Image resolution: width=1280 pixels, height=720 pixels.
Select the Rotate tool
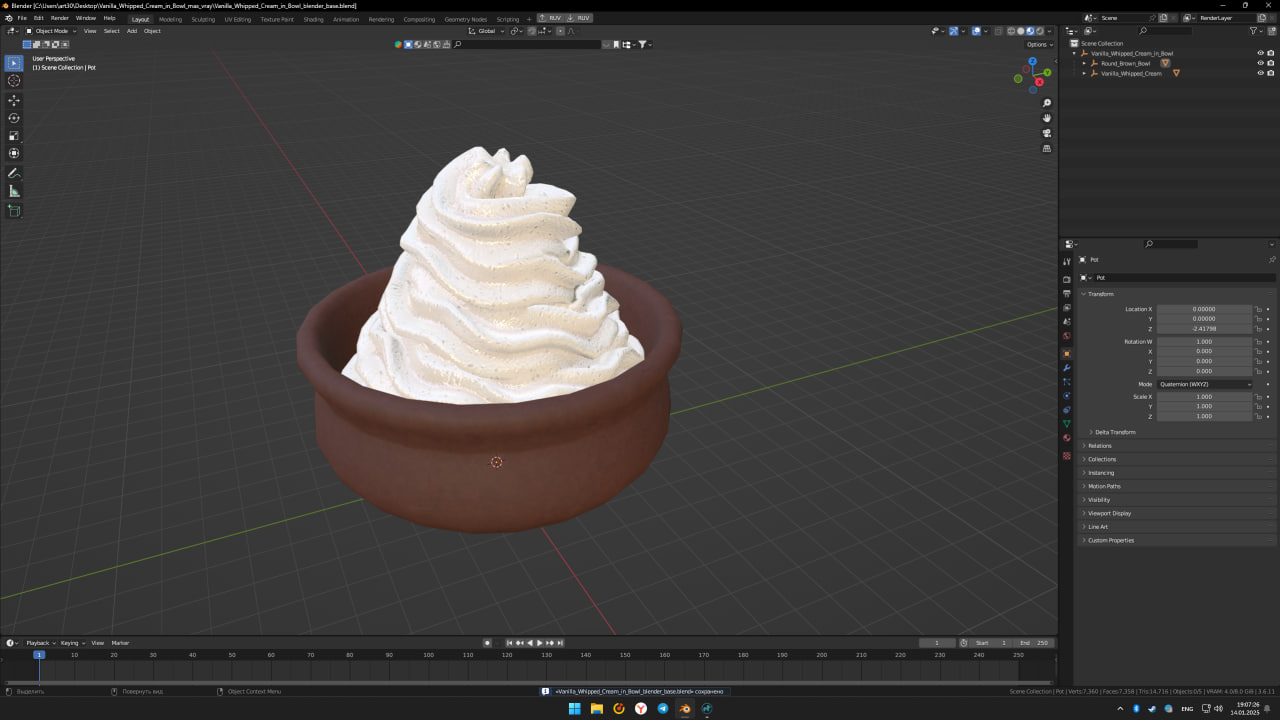(14, 118)
